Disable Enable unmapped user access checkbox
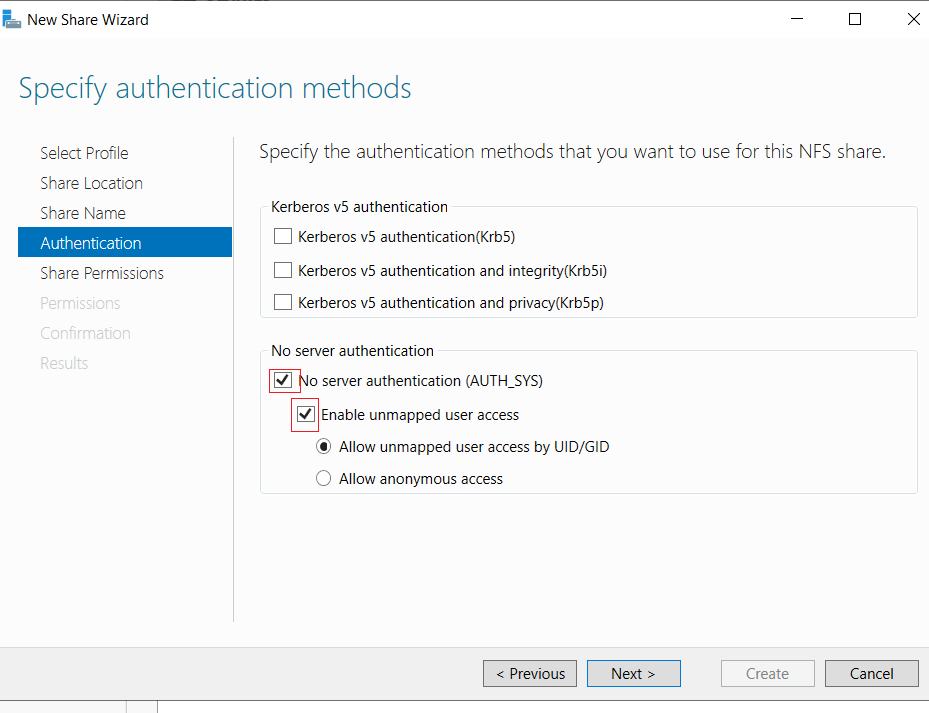The width and height of the screenshot is (929, 713). [x=306, y=414]
